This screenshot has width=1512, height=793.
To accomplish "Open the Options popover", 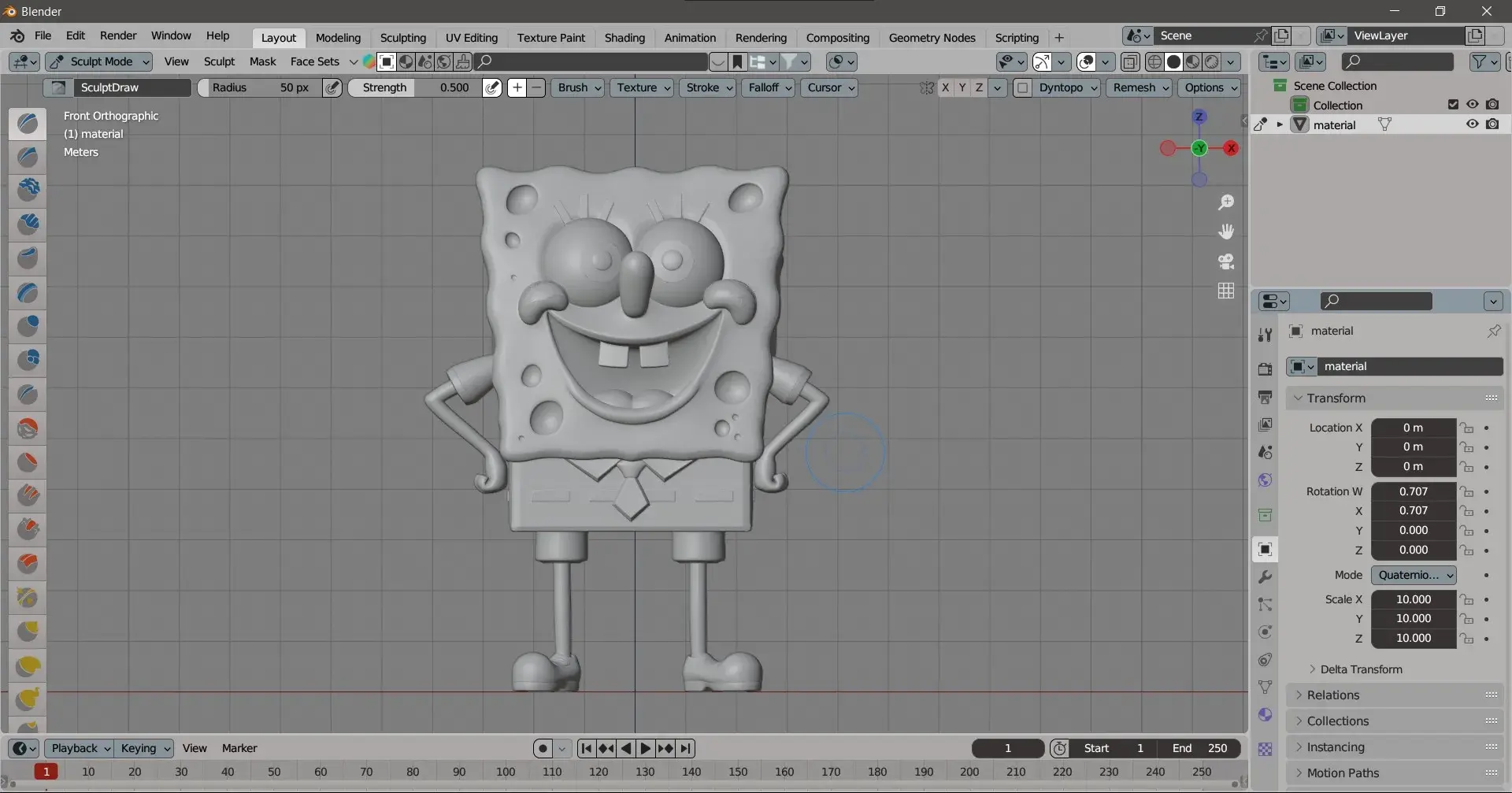I will pos(1210,87).
